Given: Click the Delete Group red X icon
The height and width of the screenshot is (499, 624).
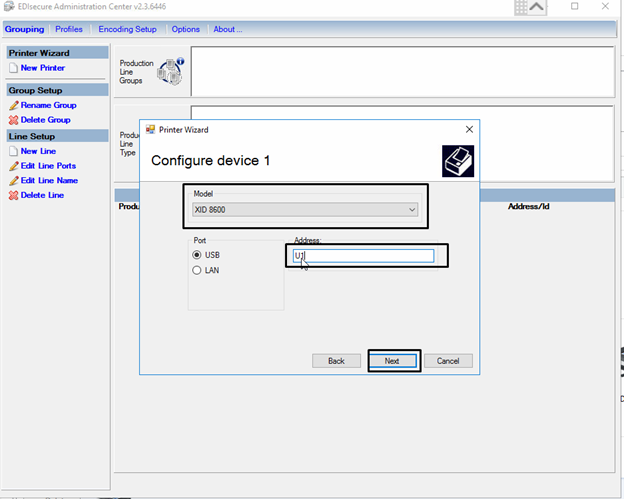Looking at the screenshot, I should (x=13, y=120).
